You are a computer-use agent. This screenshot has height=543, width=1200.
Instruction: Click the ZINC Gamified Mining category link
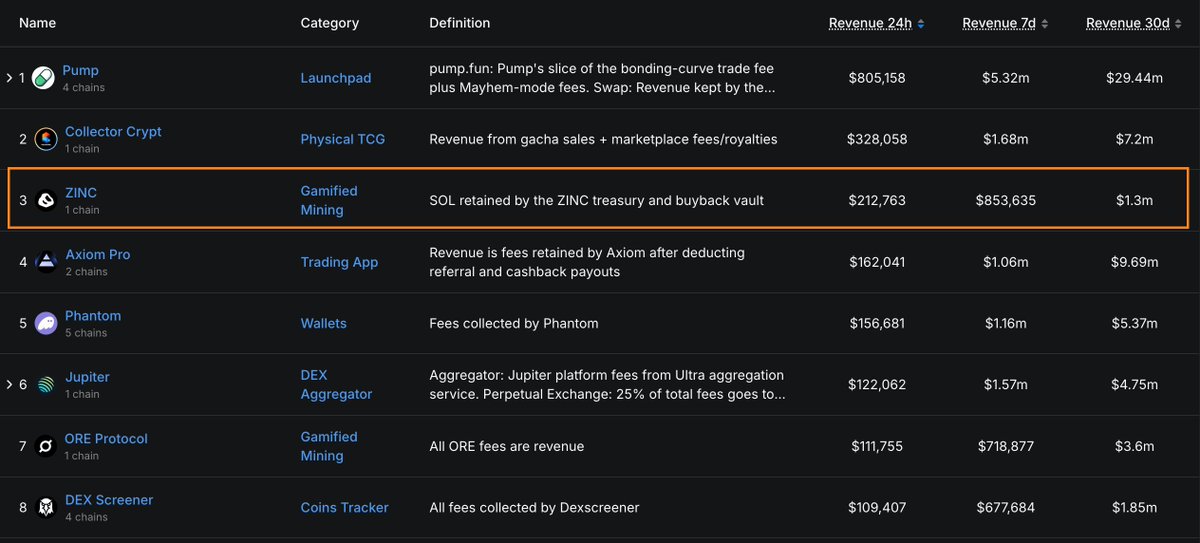(329, 200)
